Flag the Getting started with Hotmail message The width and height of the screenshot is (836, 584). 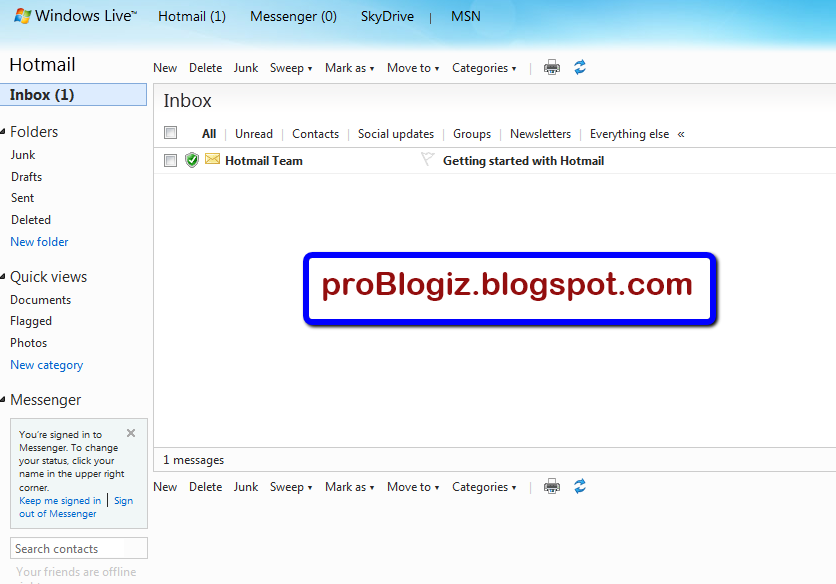tap(427, 158)
